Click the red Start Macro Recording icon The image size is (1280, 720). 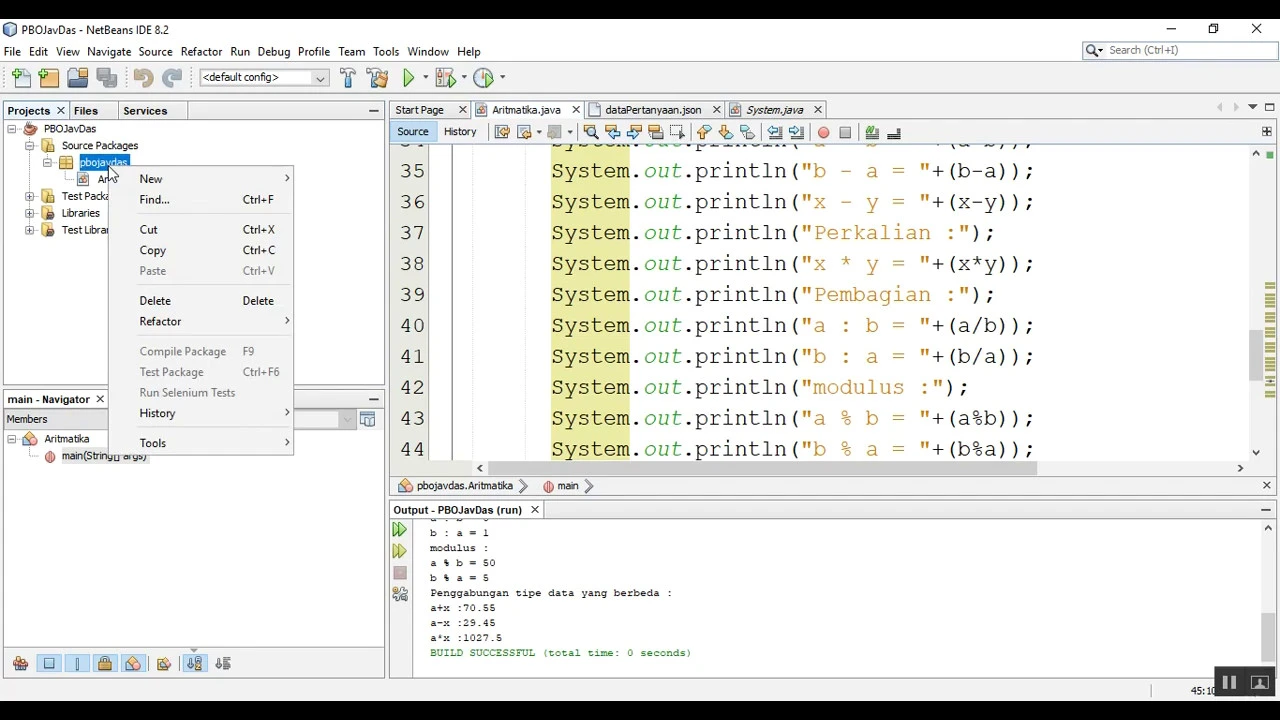point(823,132)
